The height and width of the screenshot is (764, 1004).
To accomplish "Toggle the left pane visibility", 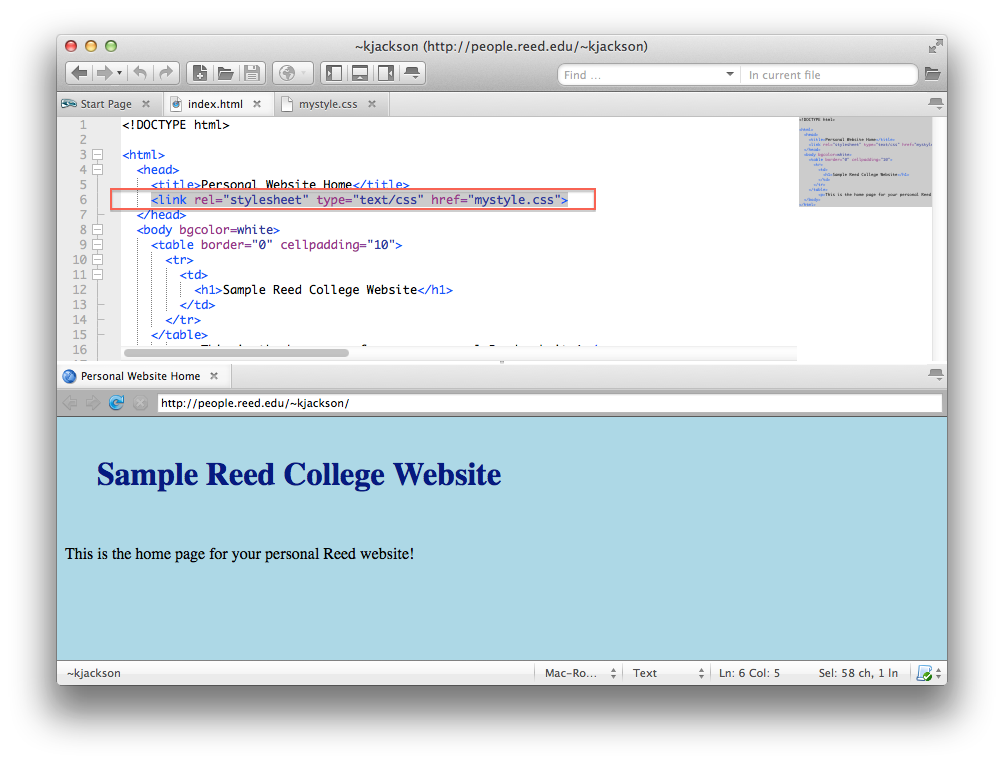I will click(334, 73).
